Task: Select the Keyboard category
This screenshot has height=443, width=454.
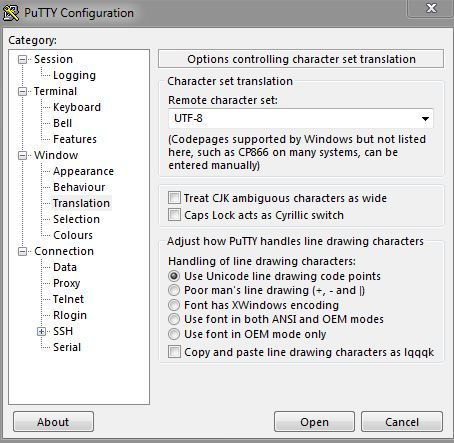Action: [77, 107]
